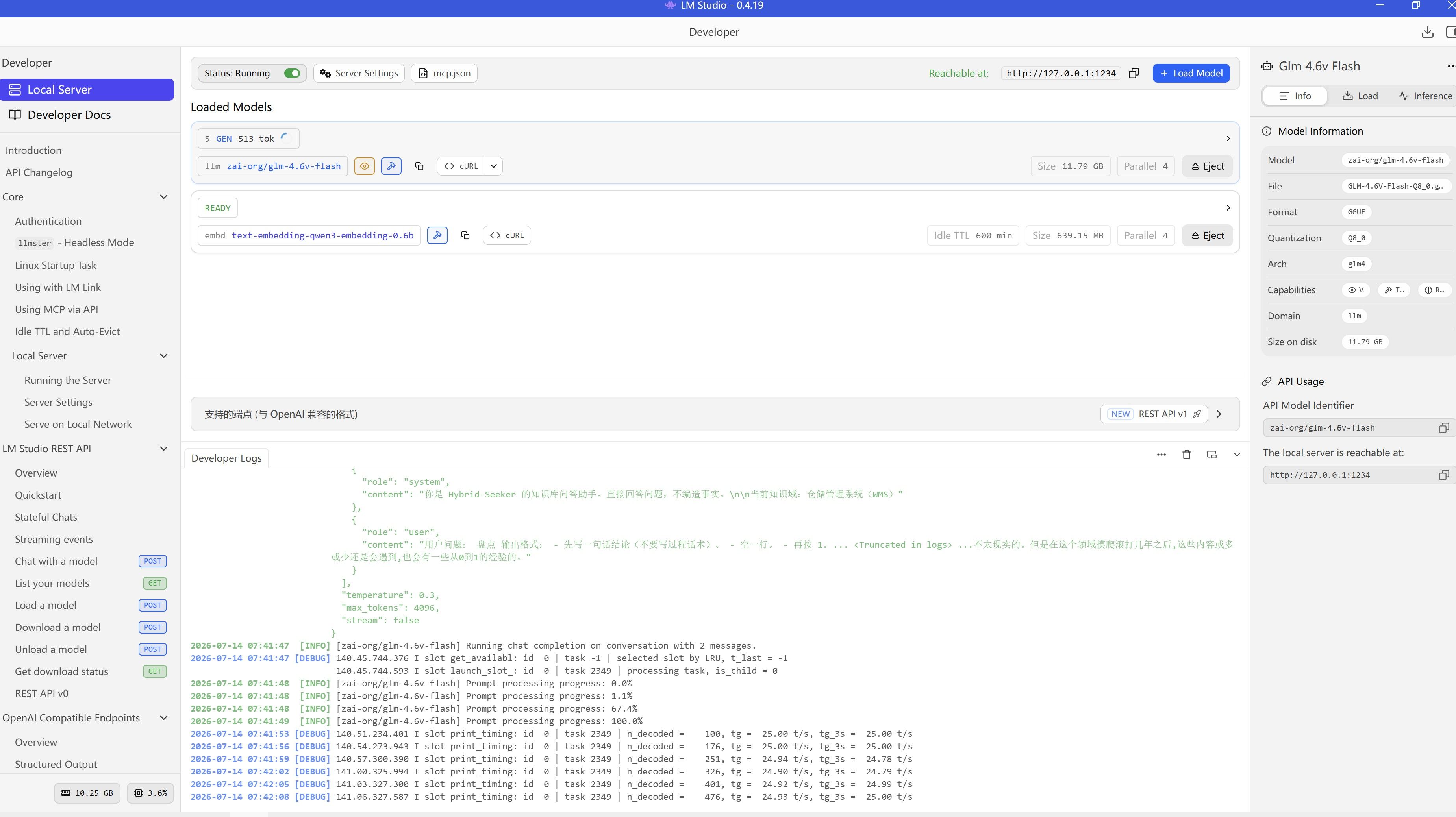The height and width of the screenshot is (817, 1456).
Task: Open the mcp.json file button
Action: pos(444,73)
